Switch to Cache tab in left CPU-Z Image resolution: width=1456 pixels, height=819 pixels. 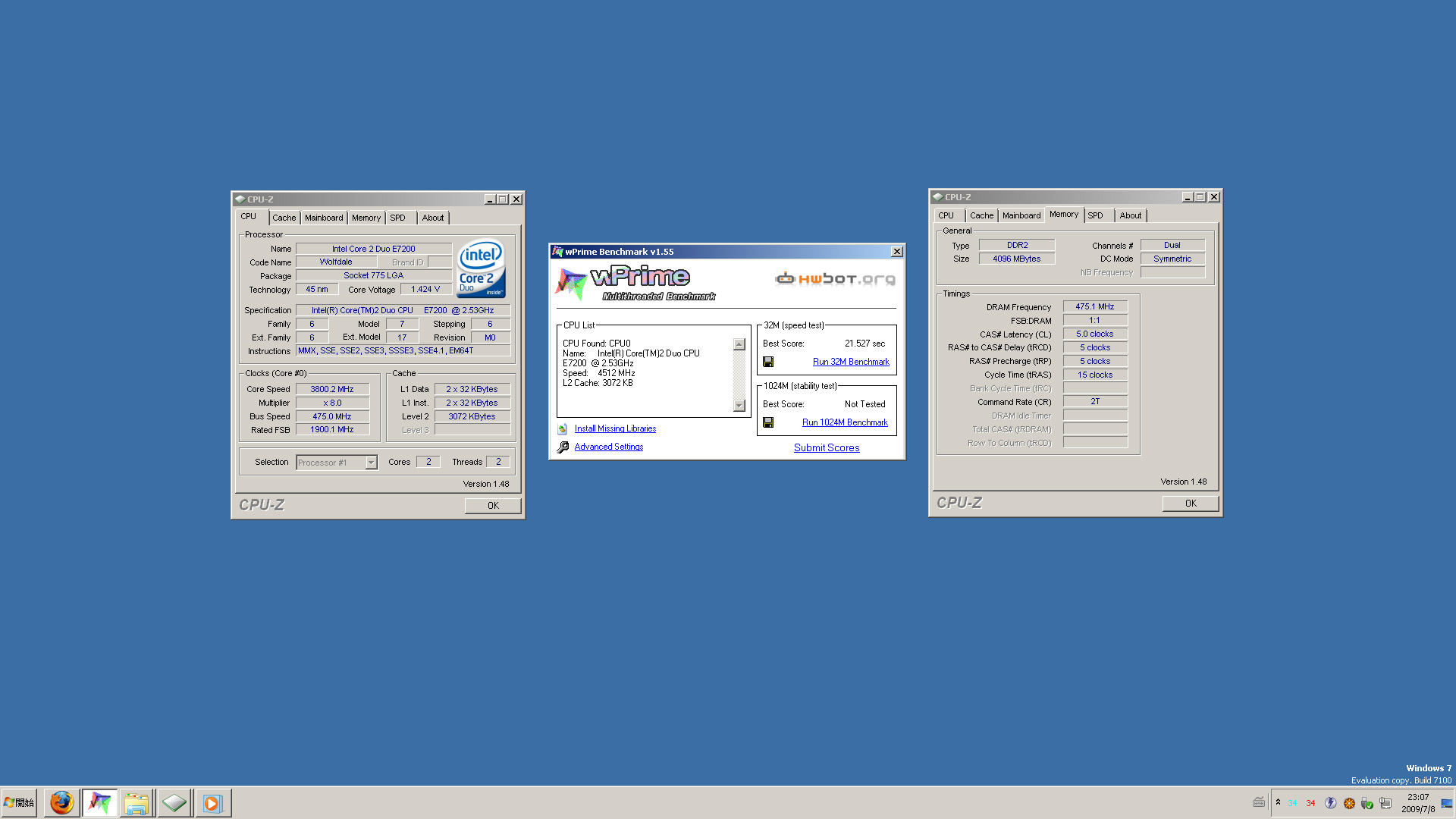(284, 218)
